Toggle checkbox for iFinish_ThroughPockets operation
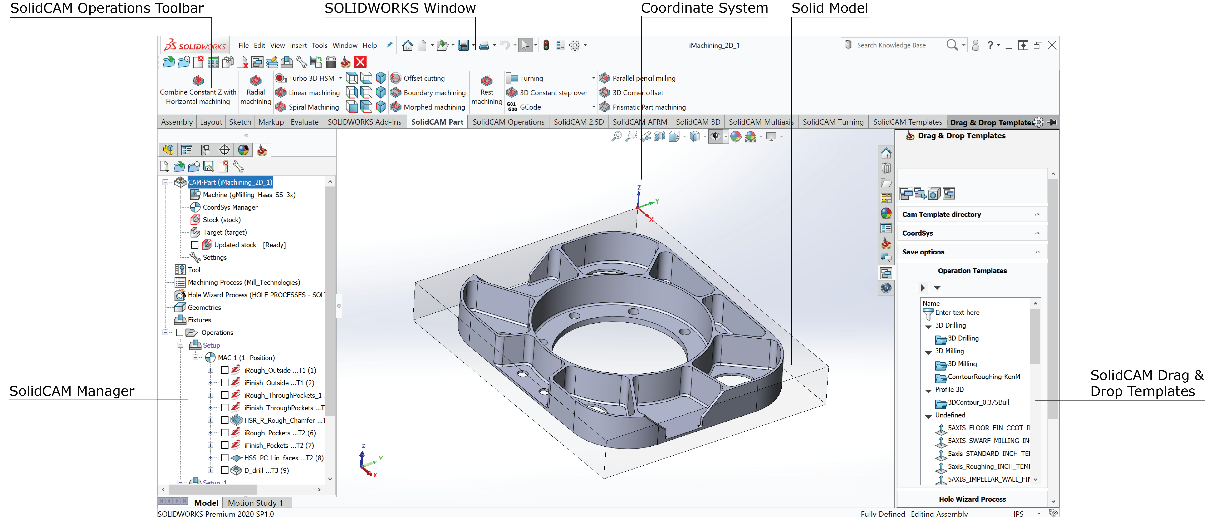1217x523 pixels. tap(224, 407)
